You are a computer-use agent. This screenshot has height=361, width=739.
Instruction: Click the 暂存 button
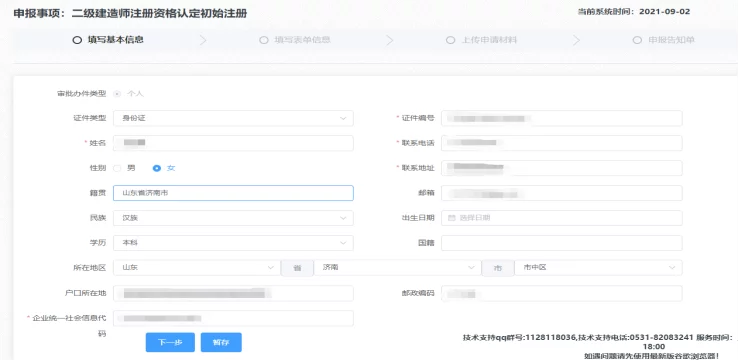coord(221,343)
